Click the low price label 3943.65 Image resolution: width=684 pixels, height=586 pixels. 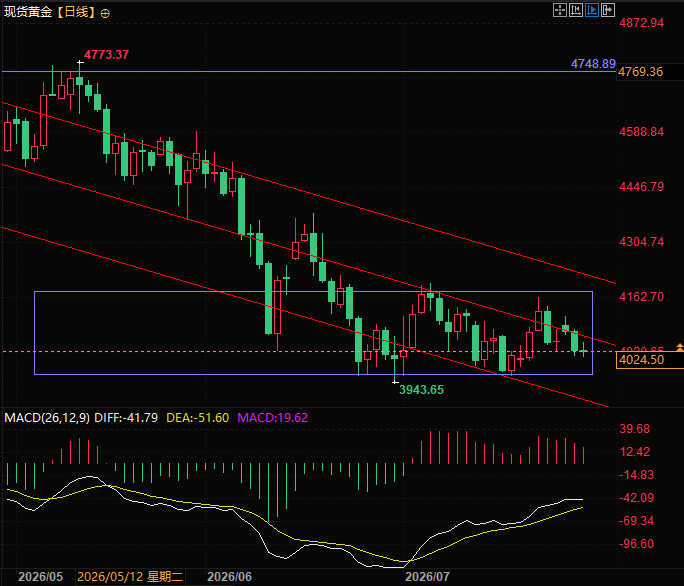(x=421, y=390)
